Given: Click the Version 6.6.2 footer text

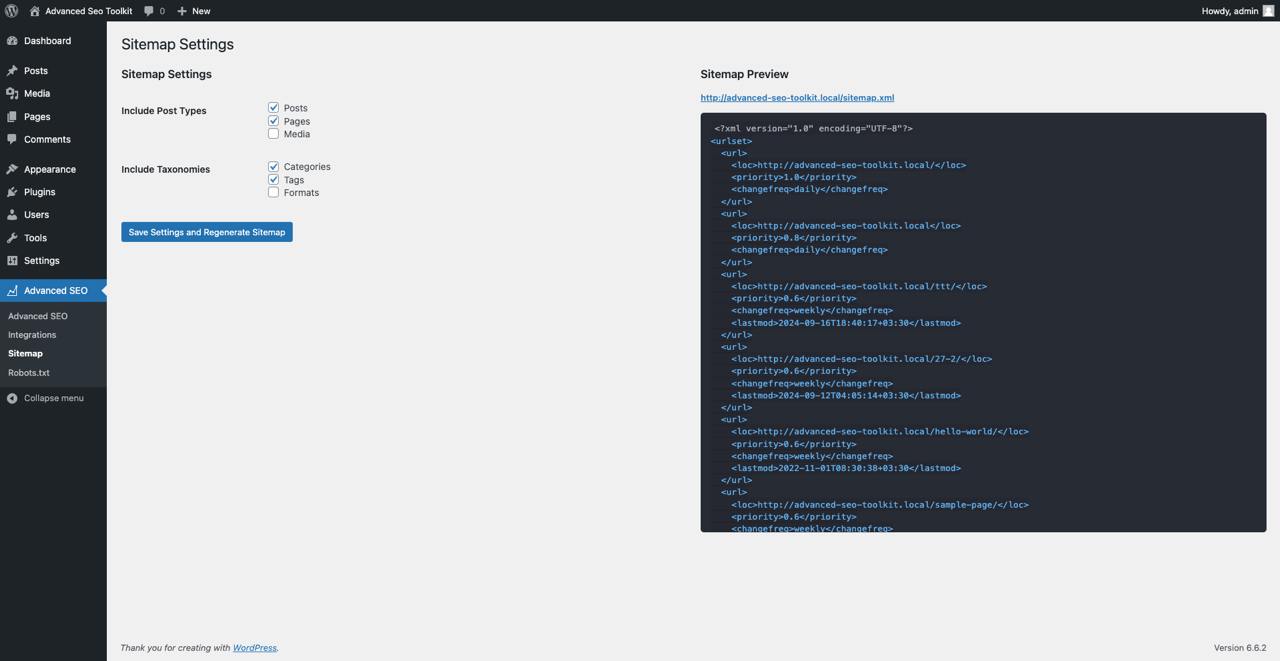Looking at the screenshot, I should [x=1240, y=648].
